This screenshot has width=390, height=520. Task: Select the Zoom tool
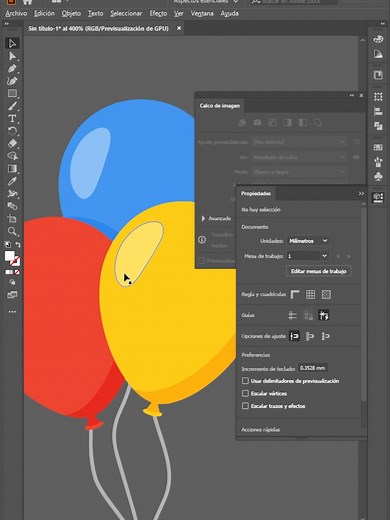12,231
